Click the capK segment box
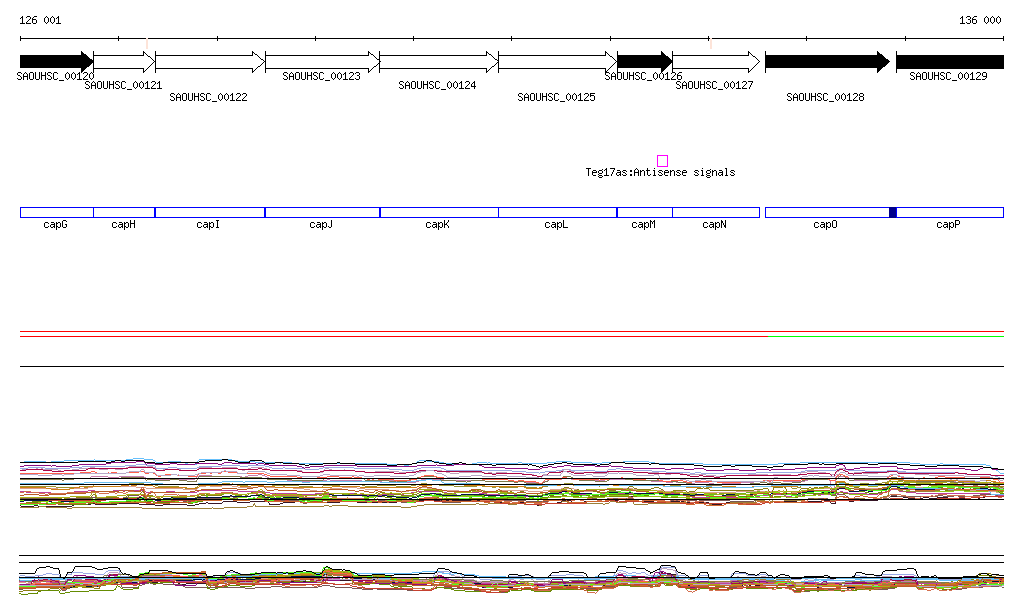Image resolution: width=1024 pixels, height=611 pixels. point(439,212)
